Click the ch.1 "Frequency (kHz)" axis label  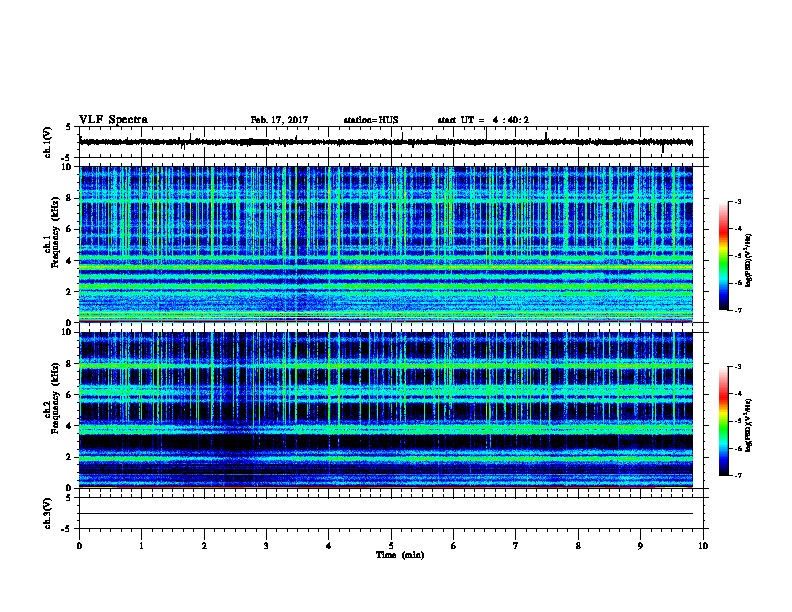[x=55, y=232]
